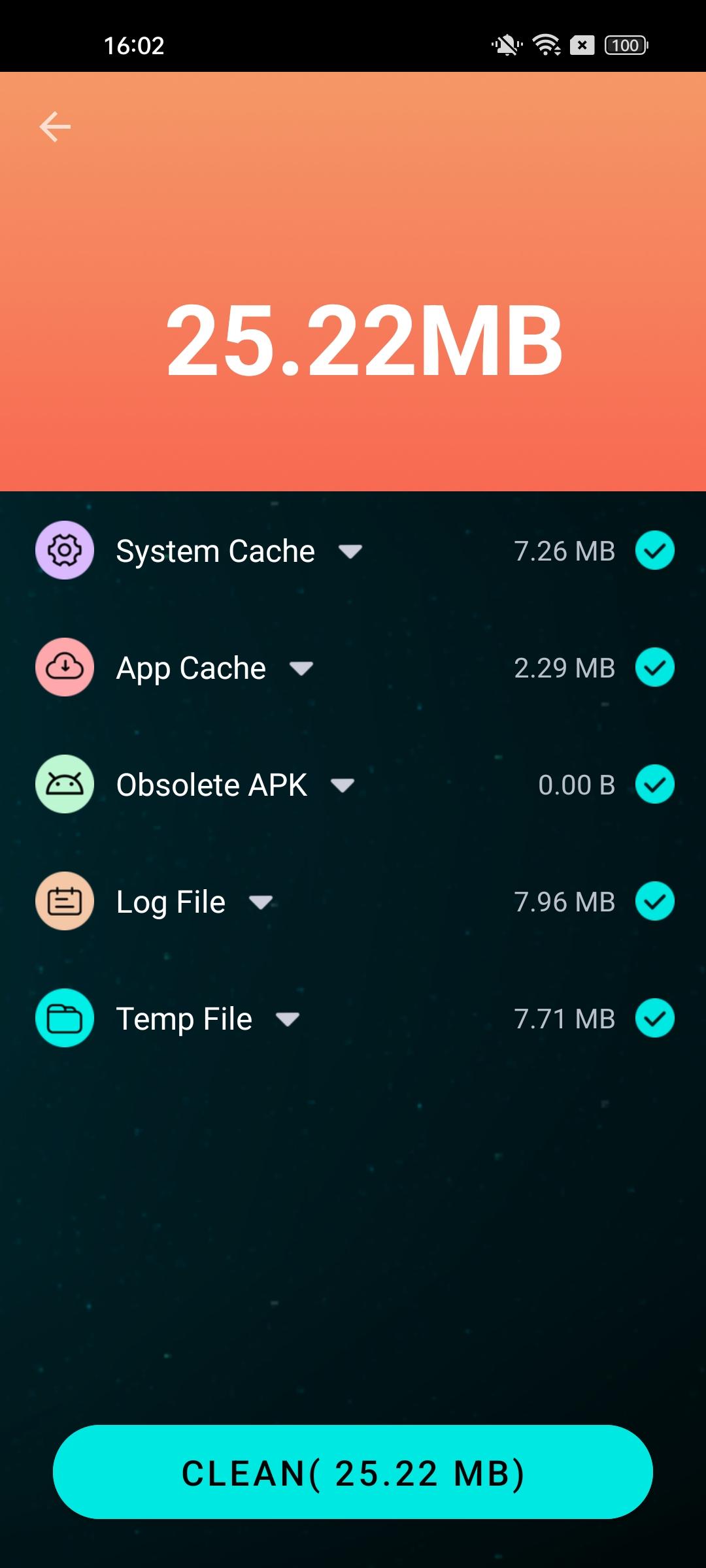This screenshot has height=1568, width=706.
Task: Expand the System Cache dropdown arrow
Action: pyautogui.click(x=350, y=551)
